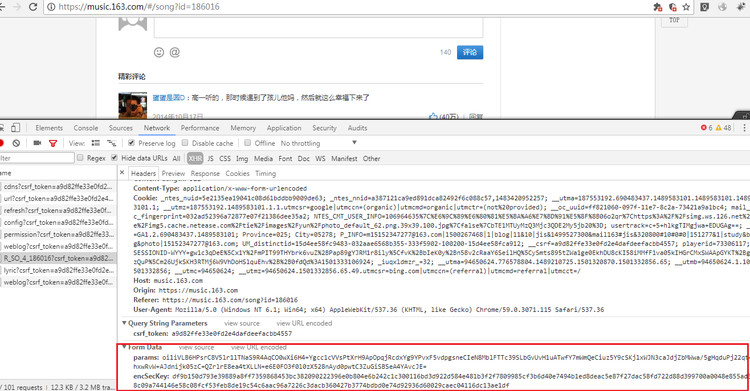Toggle the Regex filter checkbox
750x391 pixels.
80,157
